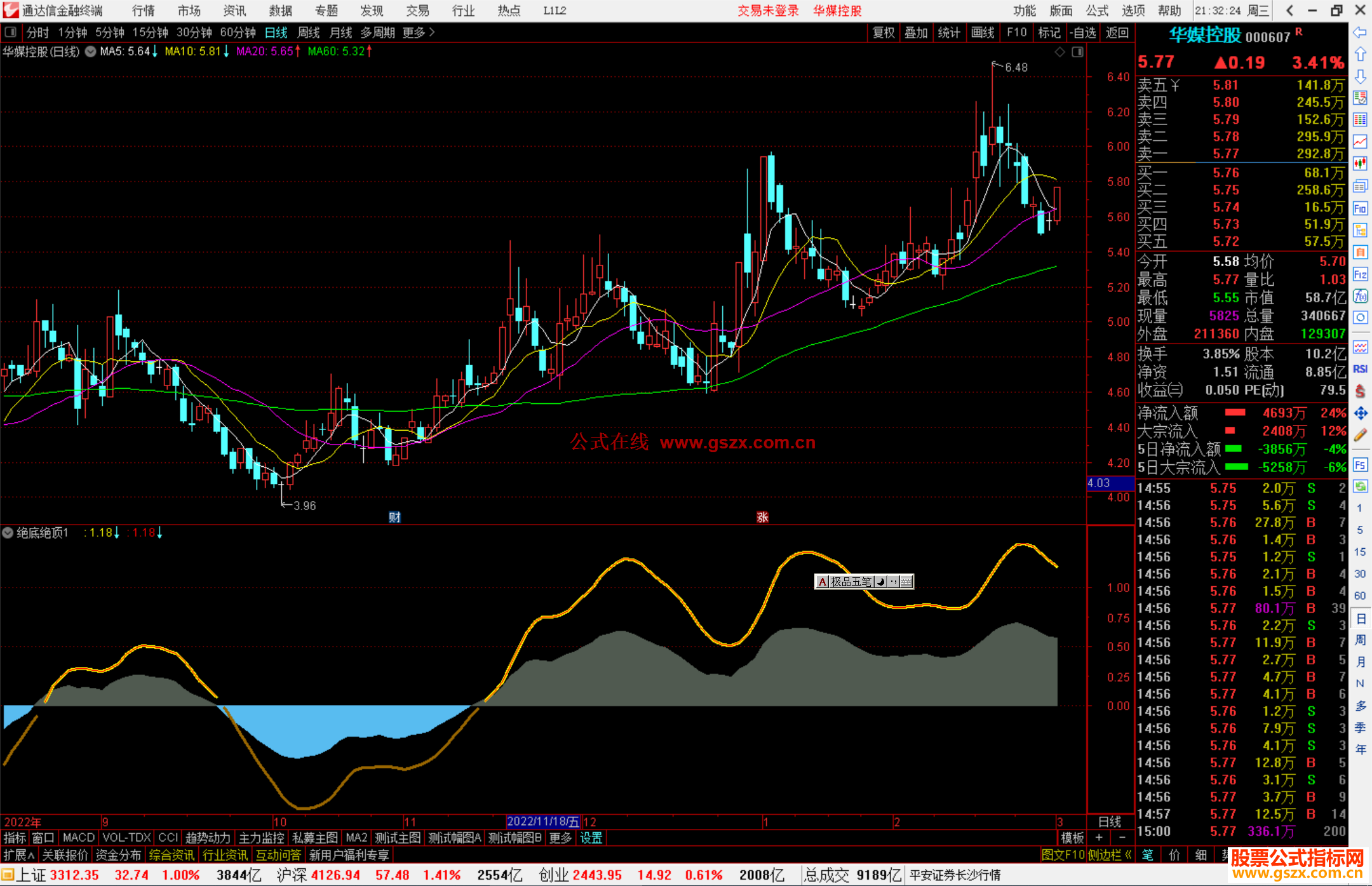Viewport: 1372px width, 886px height.
Task: Open the candlestick chart sidebar icon
Action: pyautogui.click(x=1360, y=164)
